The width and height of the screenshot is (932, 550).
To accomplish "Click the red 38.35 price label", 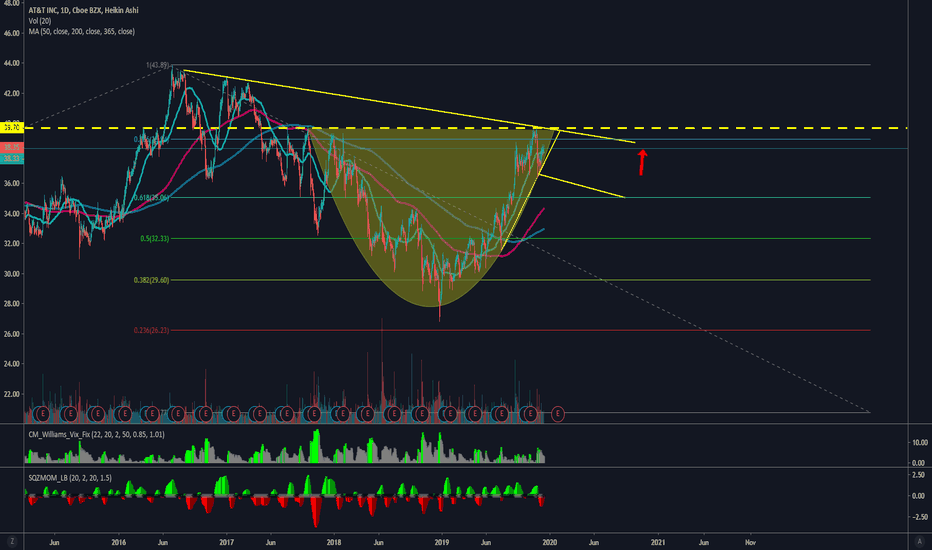I will (x=12, y=147).
